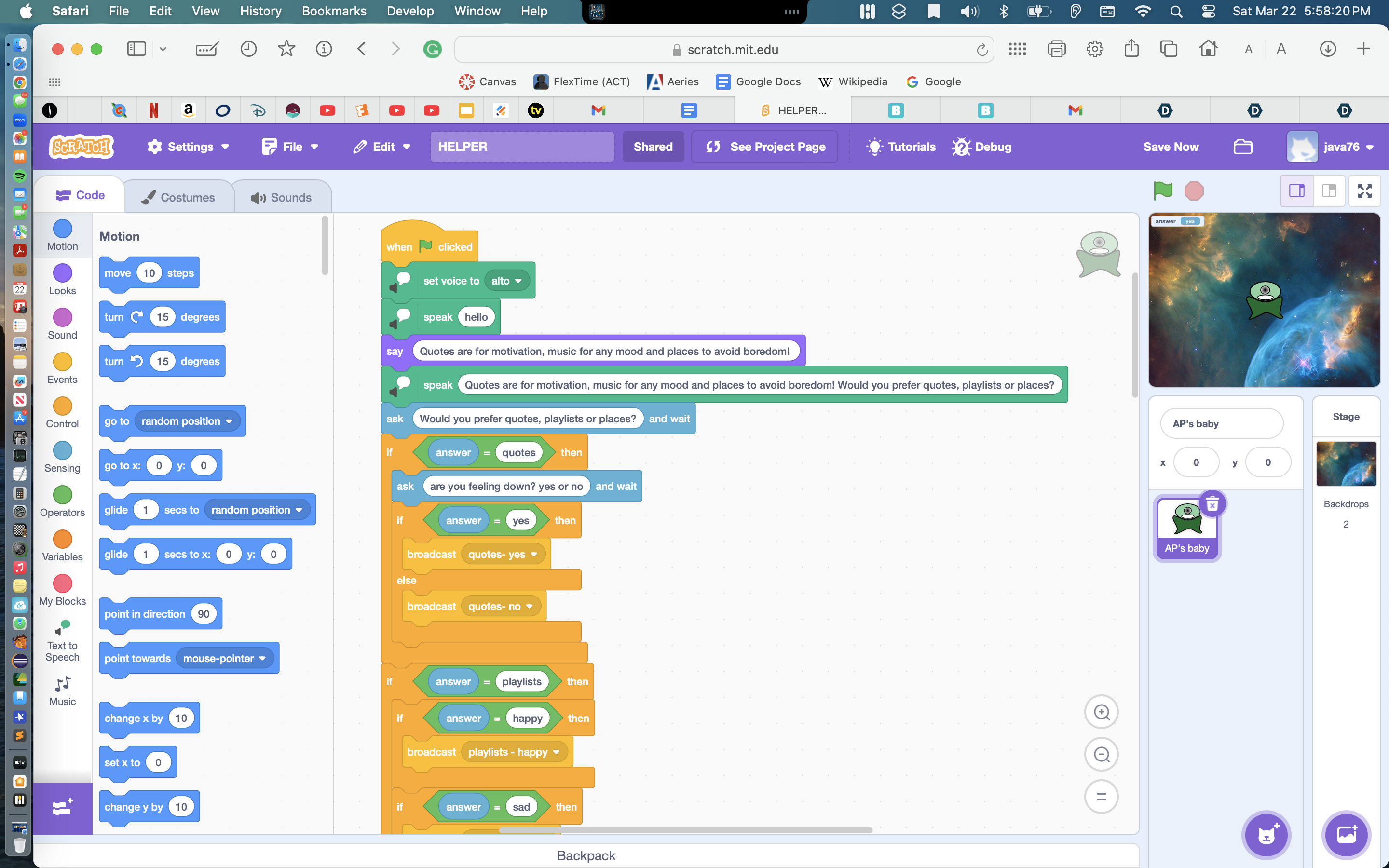Viewport: 1389px width, 868px height.
Task: Switch to the Costumes tab
Action: [x=178, y=197]
